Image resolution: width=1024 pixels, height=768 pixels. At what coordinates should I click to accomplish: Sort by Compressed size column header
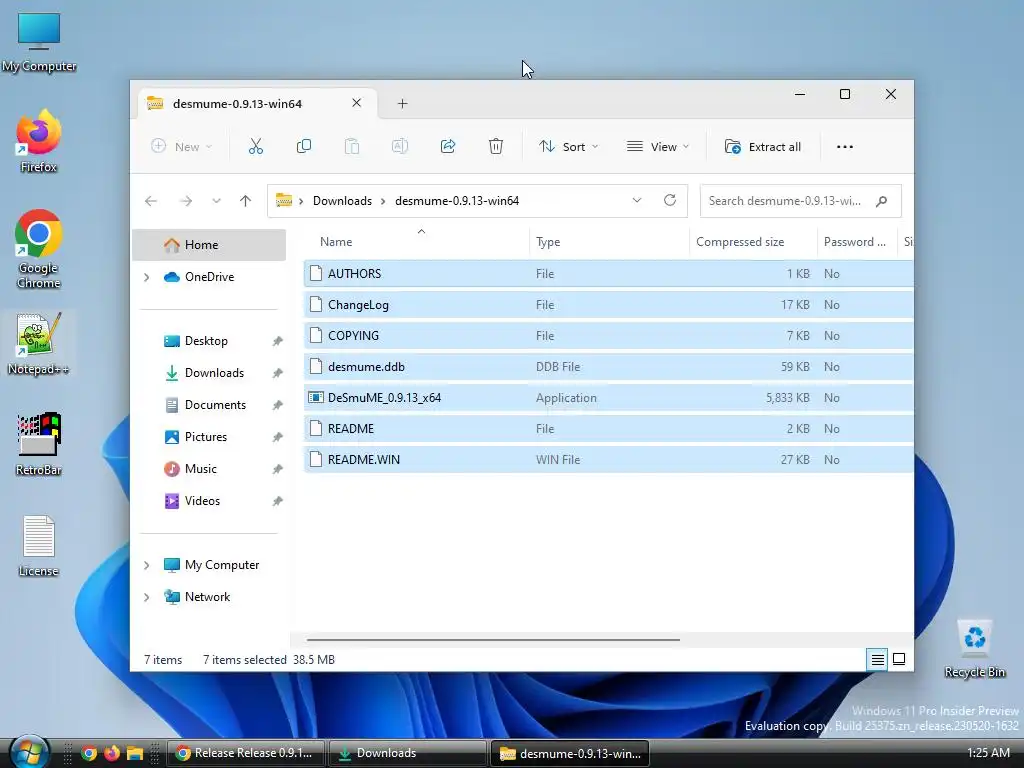[740, 242]
